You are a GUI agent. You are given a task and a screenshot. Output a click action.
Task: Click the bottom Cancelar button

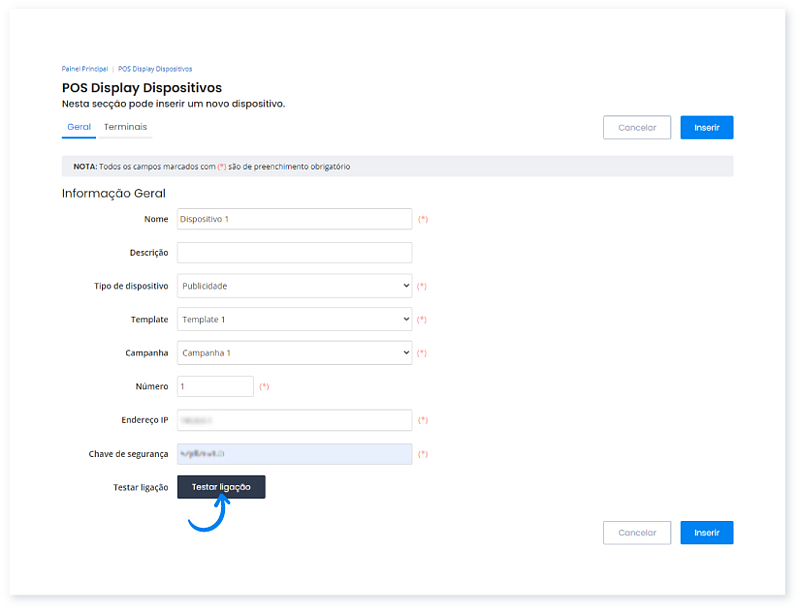tap(637, 532)
